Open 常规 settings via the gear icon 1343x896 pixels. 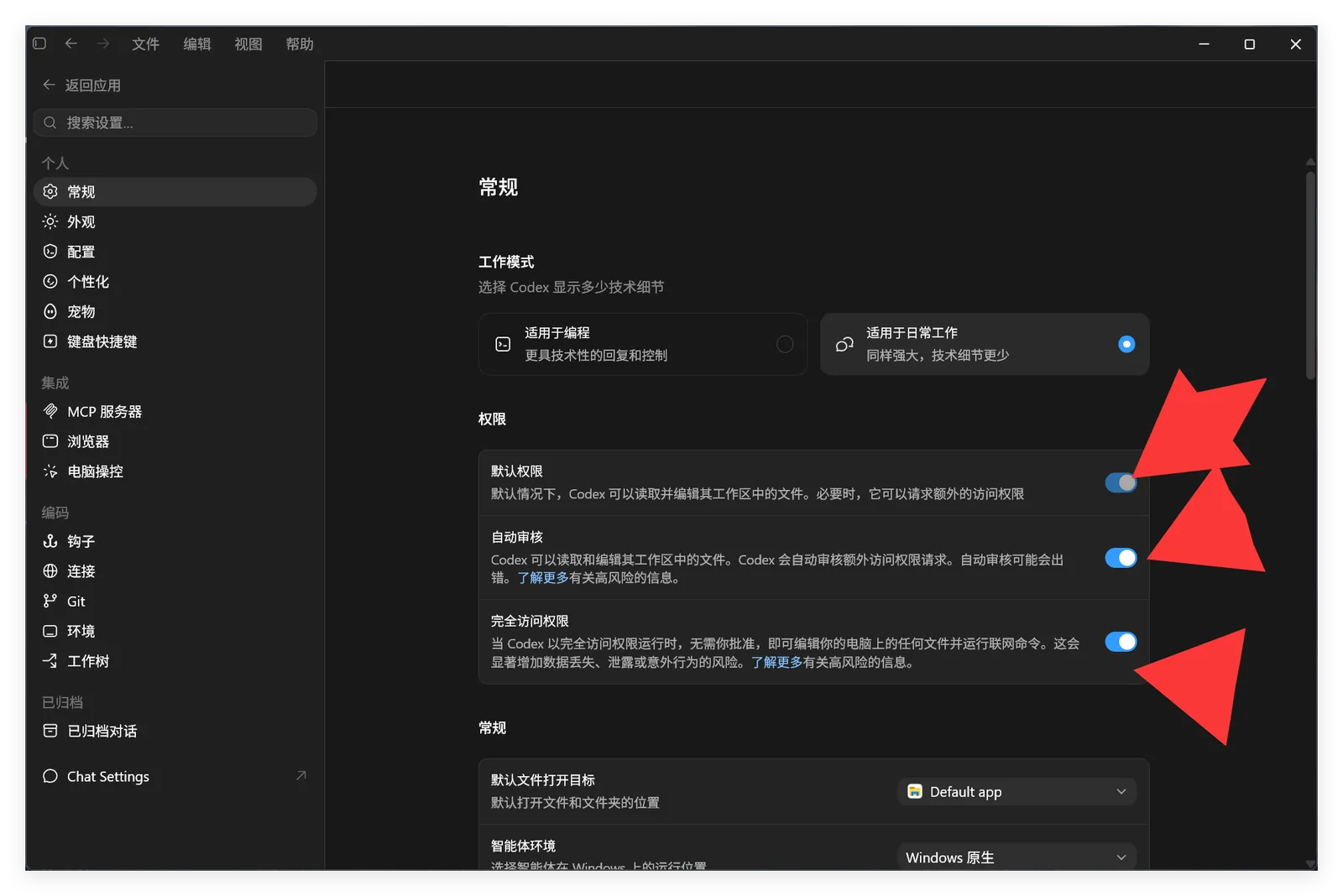click(x=50, y=192)
